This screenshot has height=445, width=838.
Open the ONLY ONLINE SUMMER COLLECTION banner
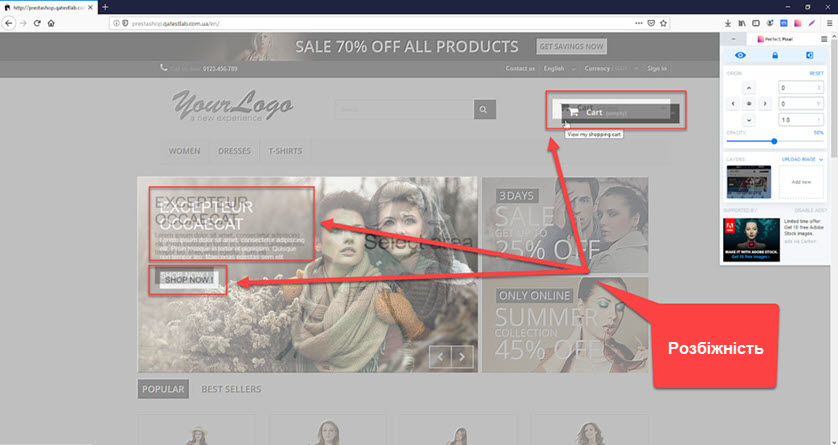(x=565, y=324)
